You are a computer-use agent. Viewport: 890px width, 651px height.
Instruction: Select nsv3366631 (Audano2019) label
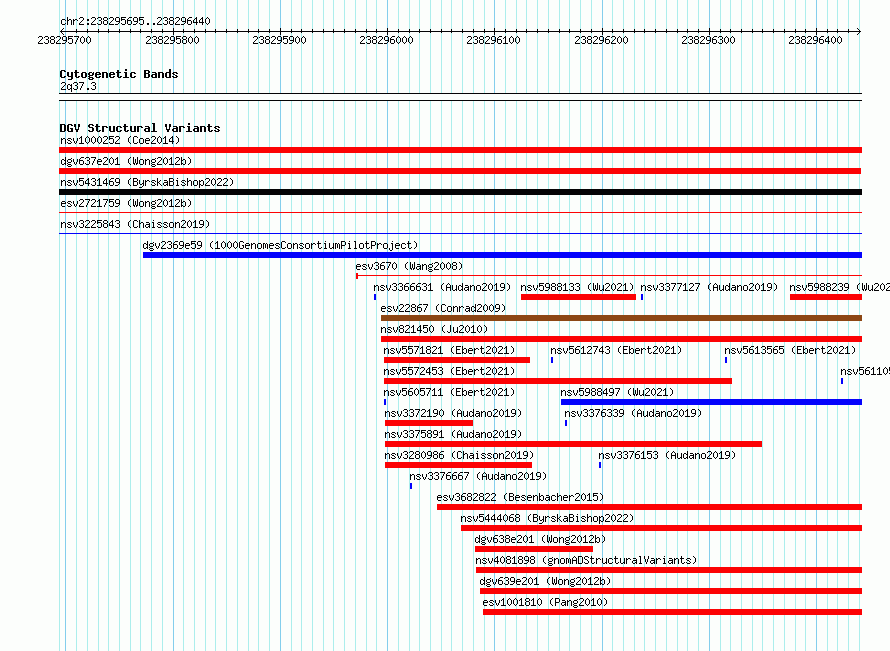coord(442,287)
